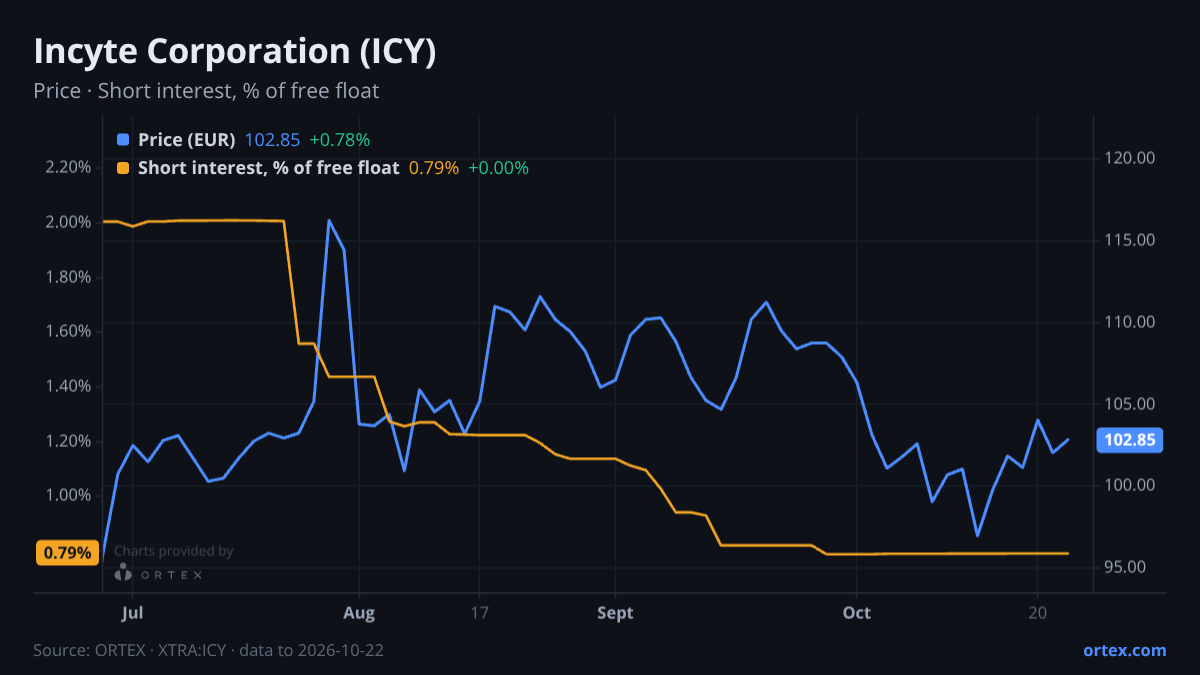Click the Incyte Corporation (ICY) title
Image resolution: width=1200 pixels, height=675 pixels.
pyautogui.click(x=235, y=52)
